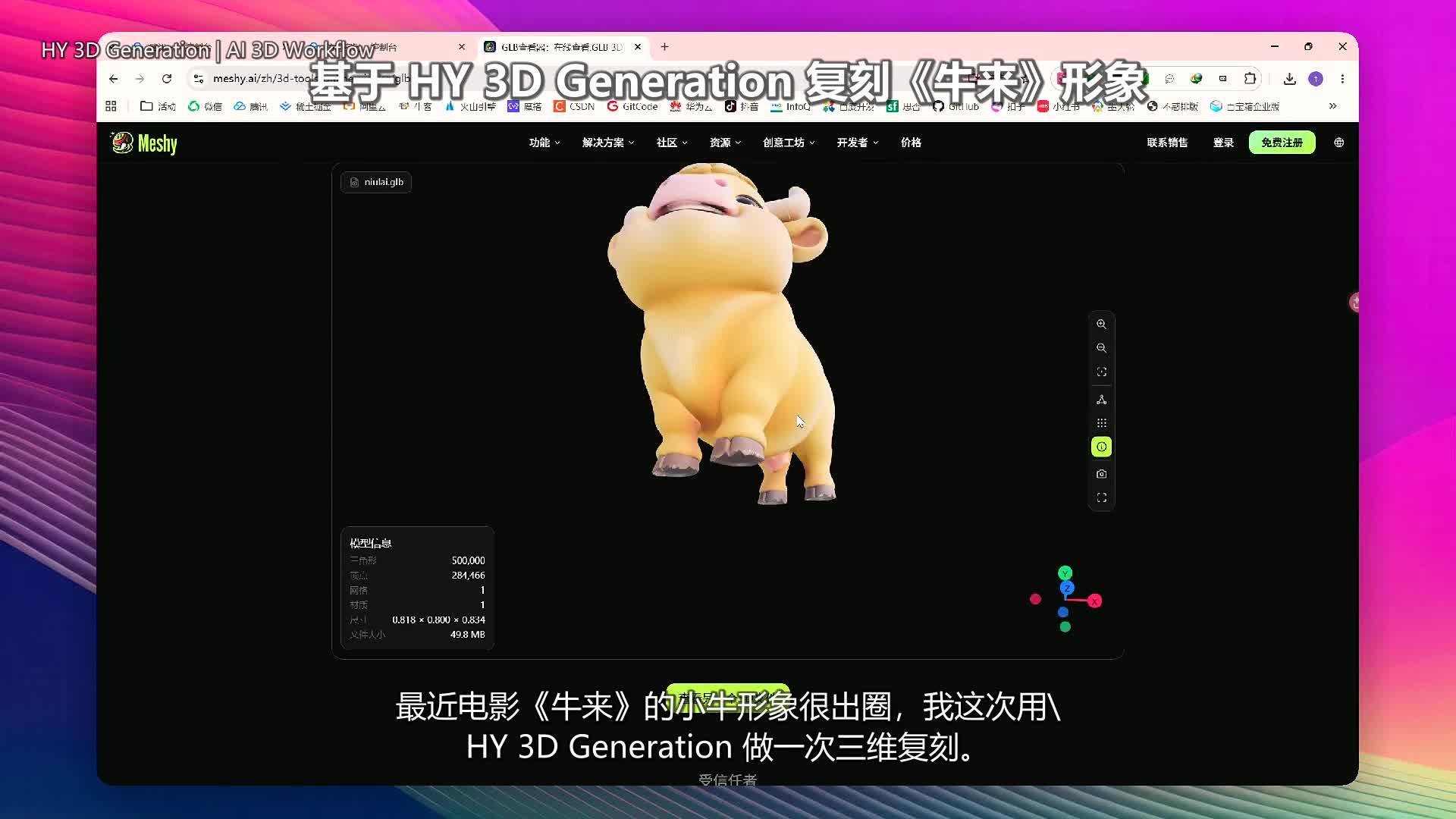The image size is (1456, 819).
Task: Expand the 资源 menu
Action: coord(725,143)
